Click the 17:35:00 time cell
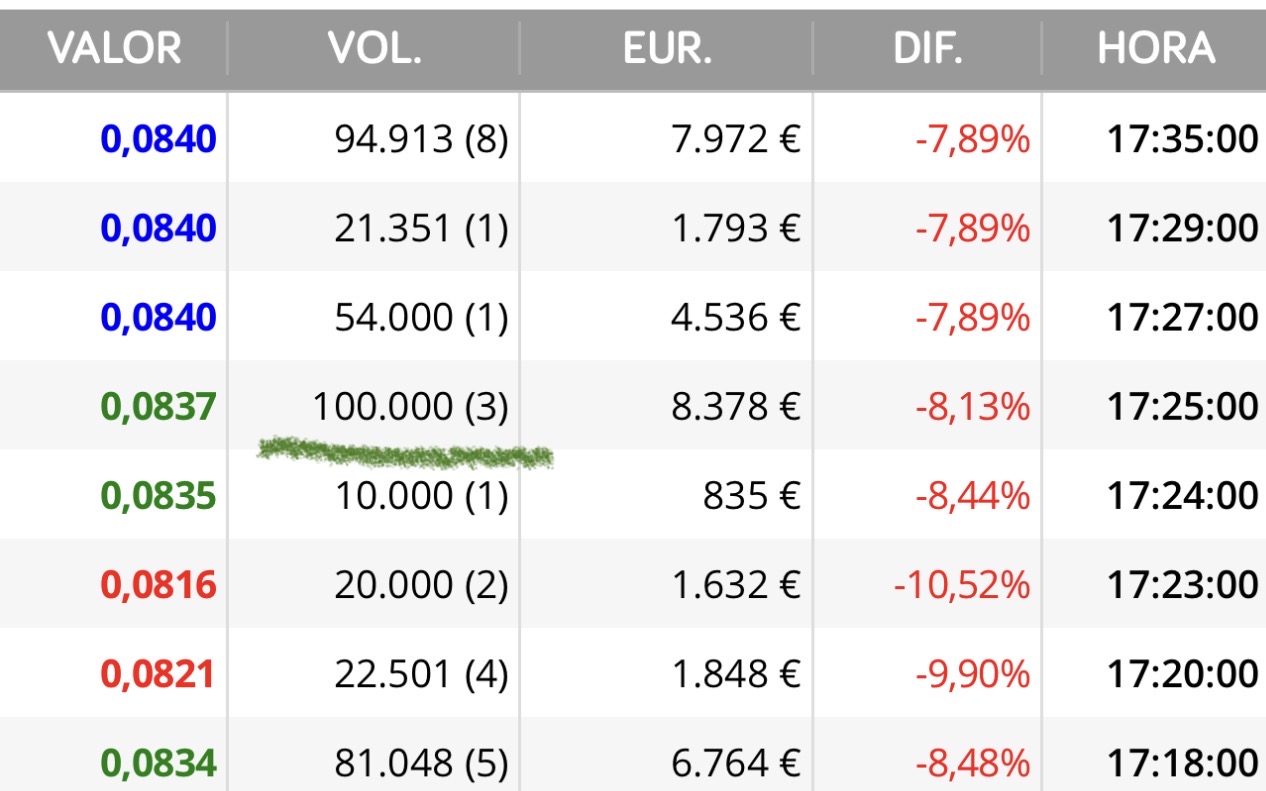1266x791 pixels. 1182,139
